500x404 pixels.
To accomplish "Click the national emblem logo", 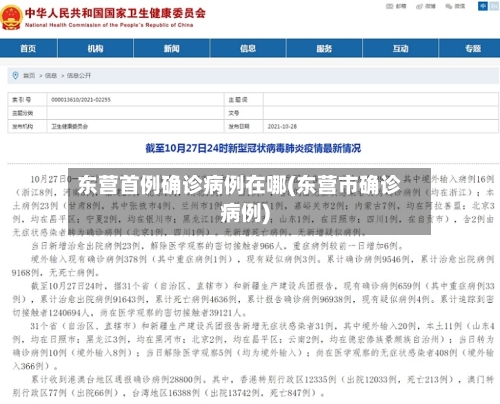I will 11,17.
